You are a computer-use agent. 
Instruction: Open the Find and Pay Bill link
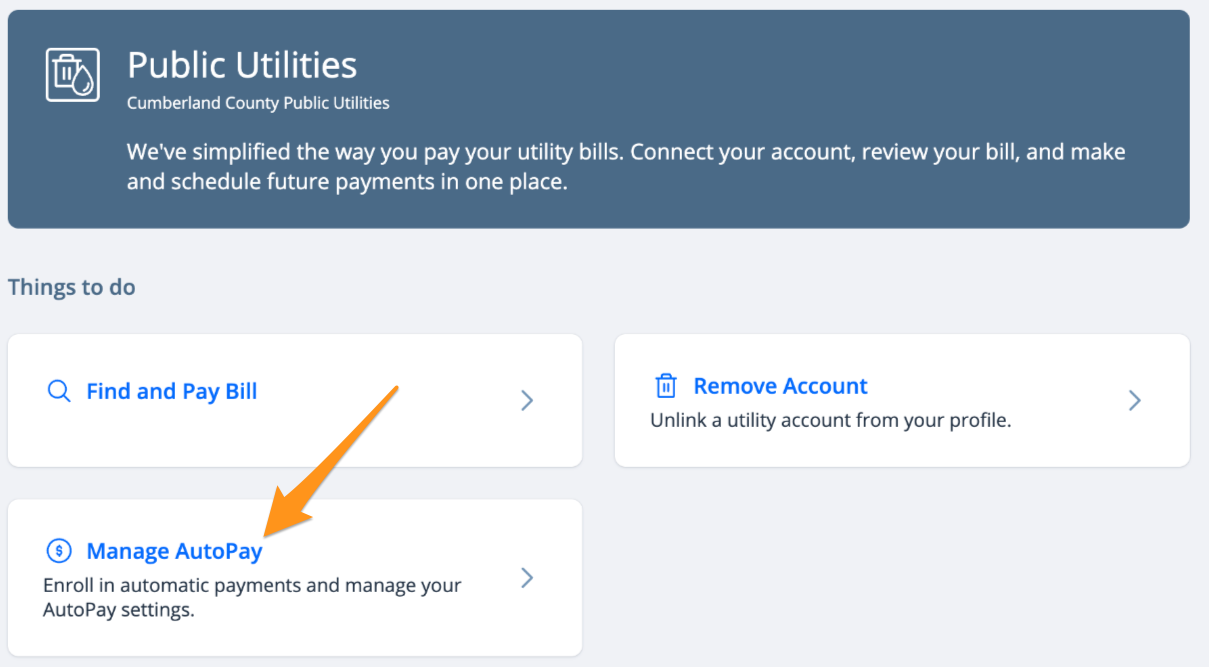[x=172, y=391]
